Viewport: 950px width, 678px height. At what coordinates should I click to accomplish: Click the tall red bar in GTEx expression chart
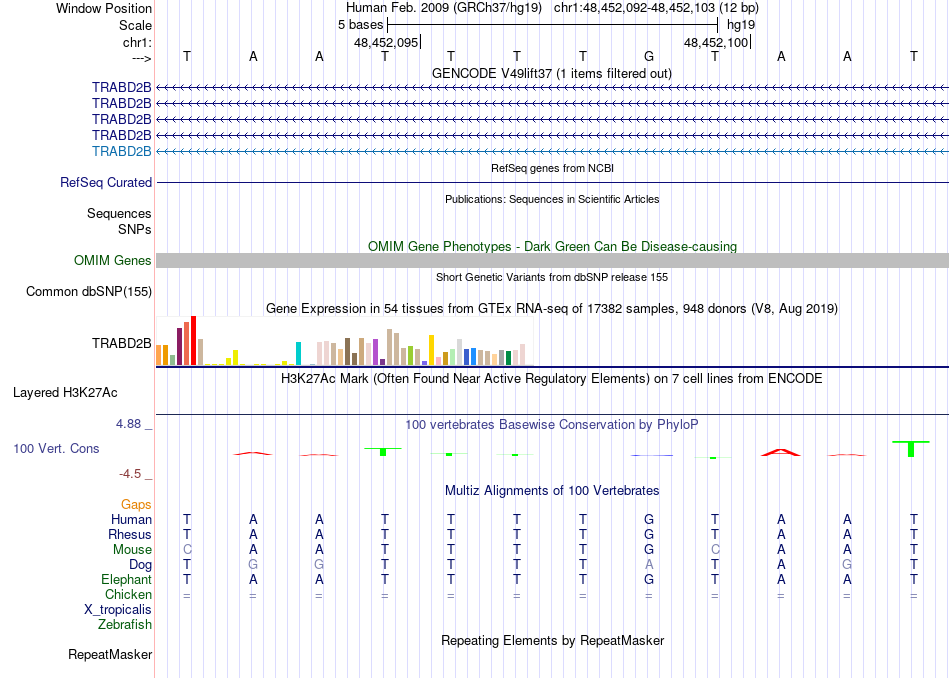point(193,341)
